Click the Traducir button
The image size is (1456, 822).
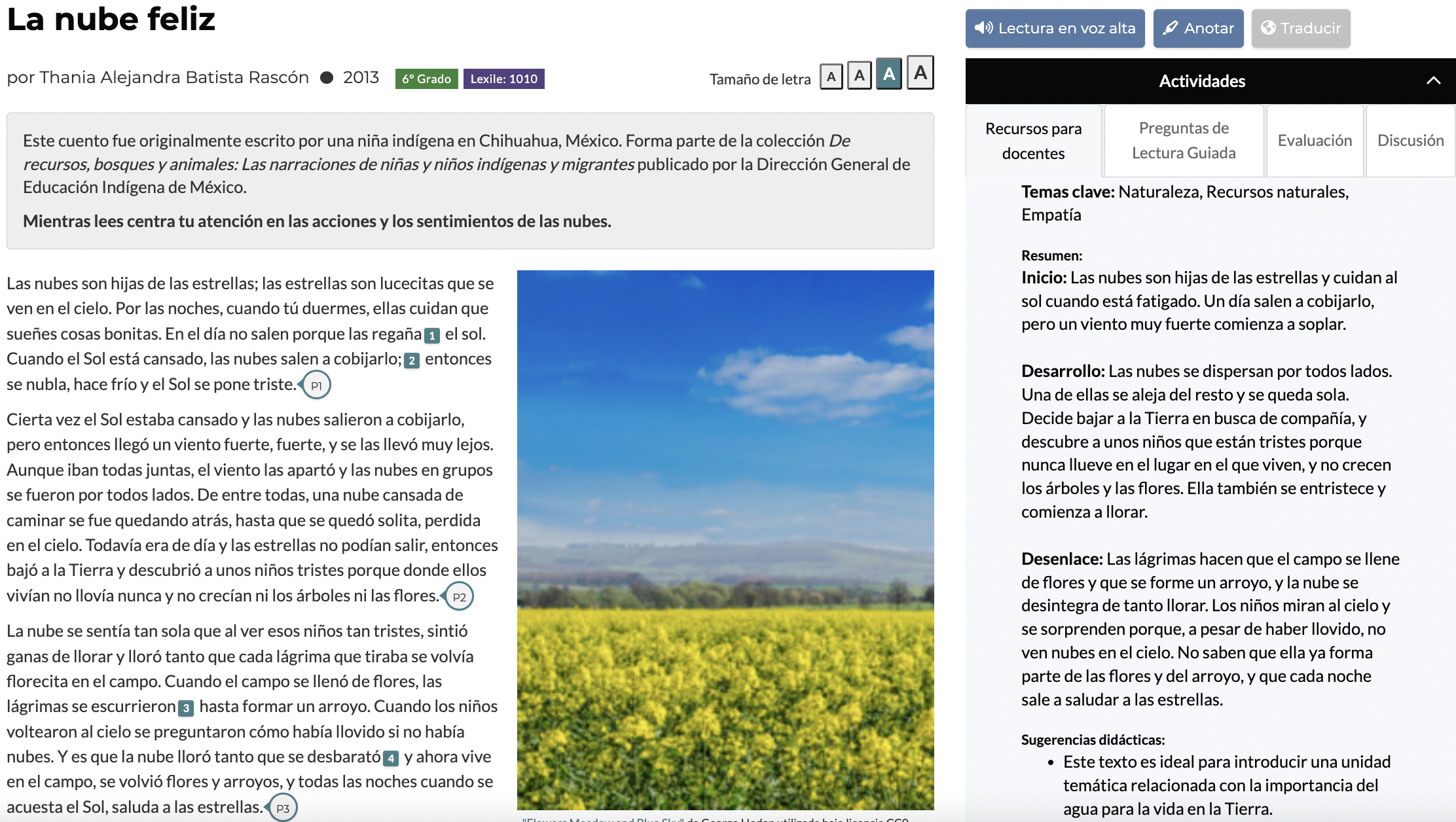point(1301,28)
